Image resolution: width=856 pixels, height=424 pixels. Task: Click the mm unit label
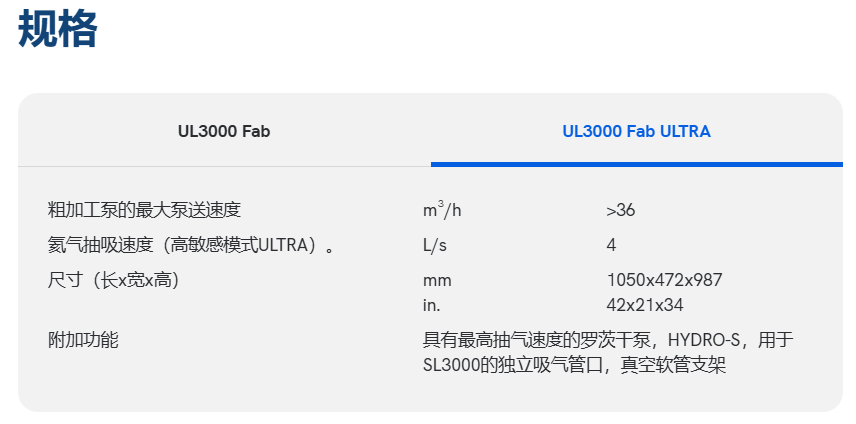coord(437,280)
